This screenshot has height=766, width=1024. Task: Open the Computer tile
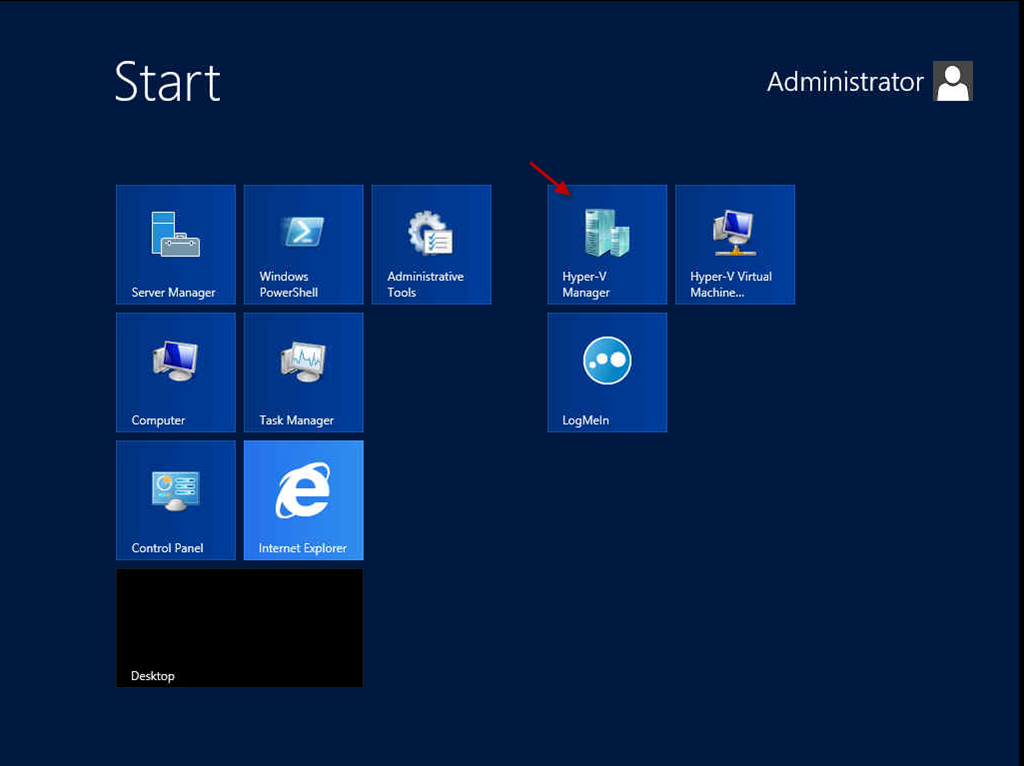(x=175, y=372)
